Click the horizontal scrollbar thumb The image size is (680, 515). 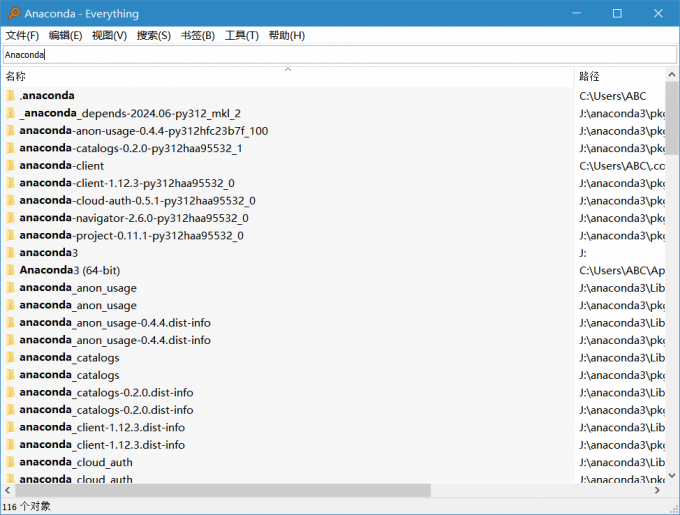point(223,490)
